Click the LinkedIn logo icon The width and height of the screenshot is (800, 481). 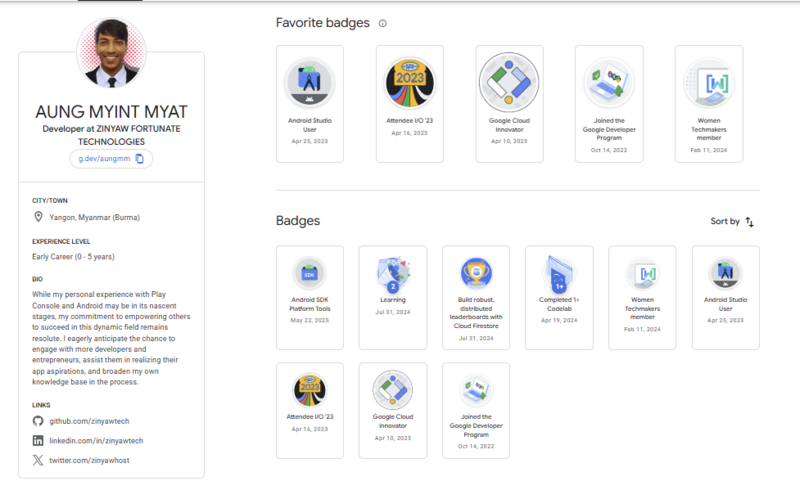(x=38, y=440)
